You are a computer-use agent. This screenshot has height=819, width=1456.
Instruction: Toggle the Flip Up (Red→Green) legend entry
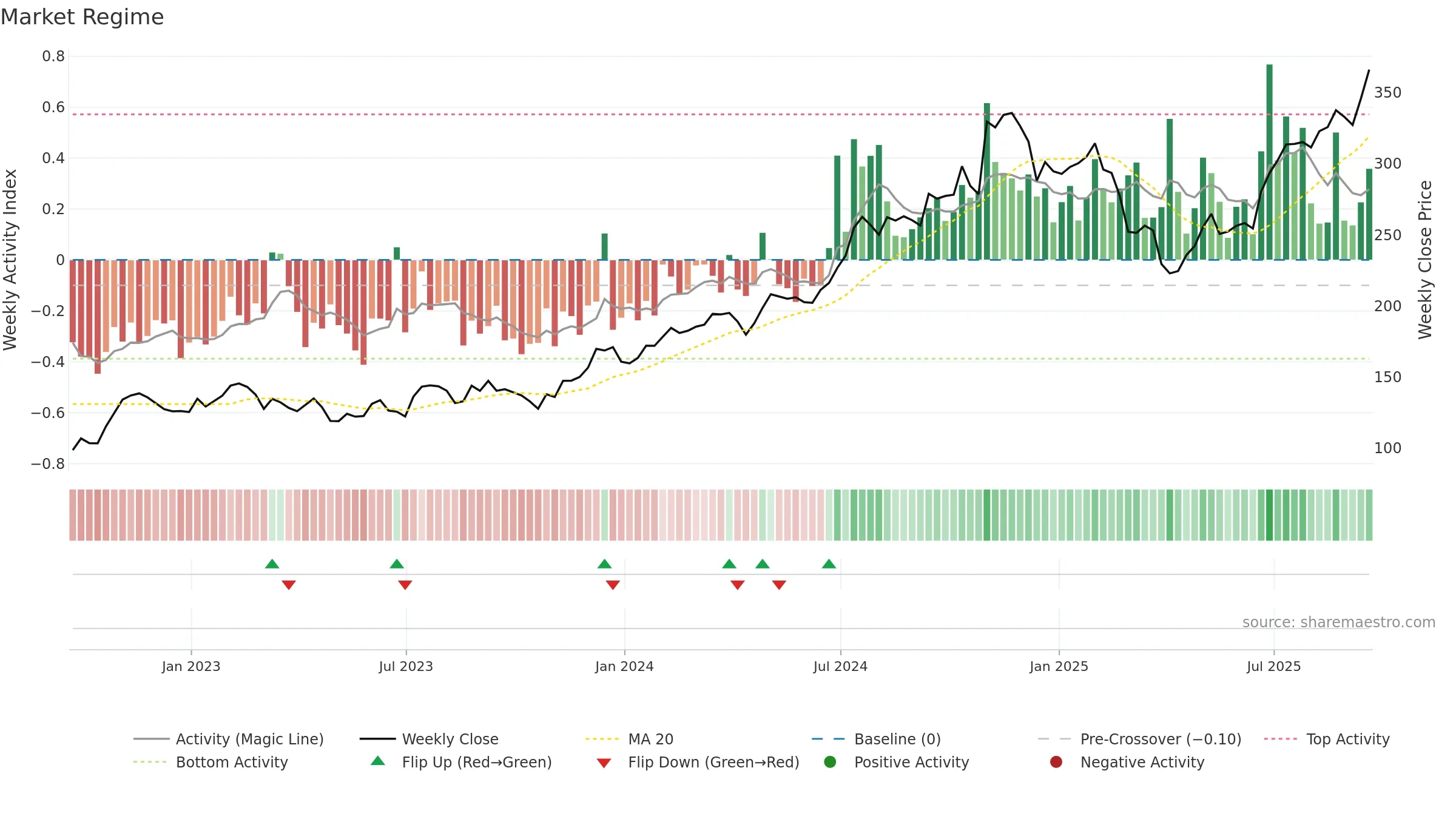(x=461, y=762)
